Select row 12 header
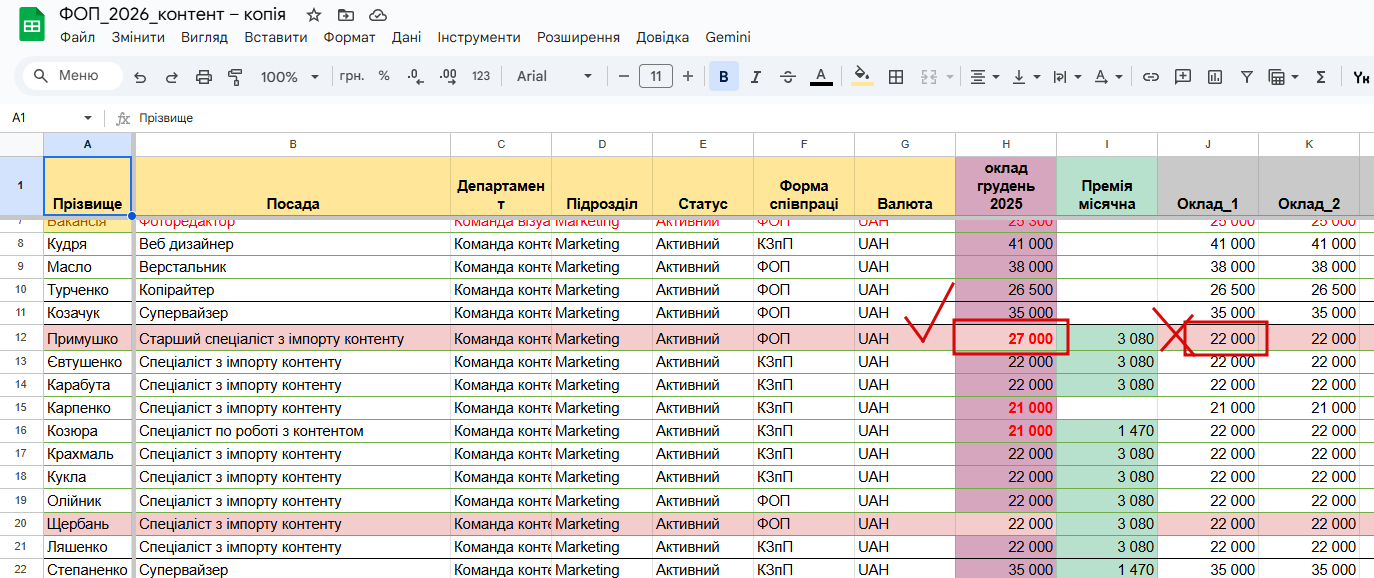This screenshot has height=578, width=1374. click(x=21, y=339)
